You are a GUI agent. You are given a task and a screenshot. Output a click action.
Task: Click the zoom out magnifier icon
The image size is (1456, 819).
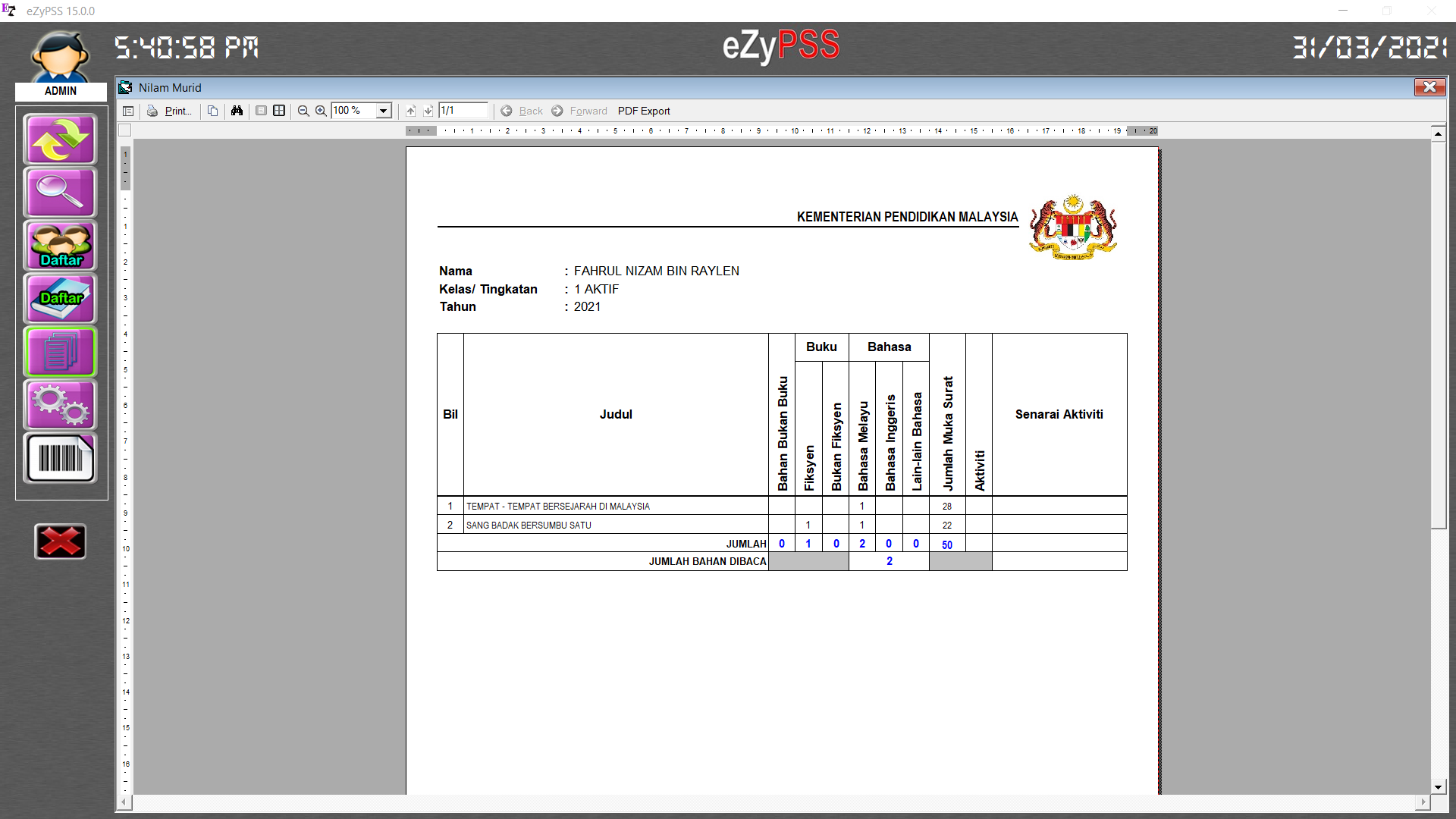[303, 111]
